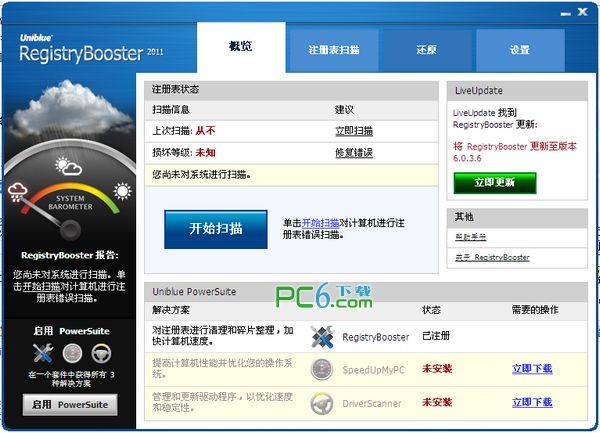Screen dimensions: 600x433
Task: Download SpeedUpMyPC via 立即下载 link
Action: [532, 369]
